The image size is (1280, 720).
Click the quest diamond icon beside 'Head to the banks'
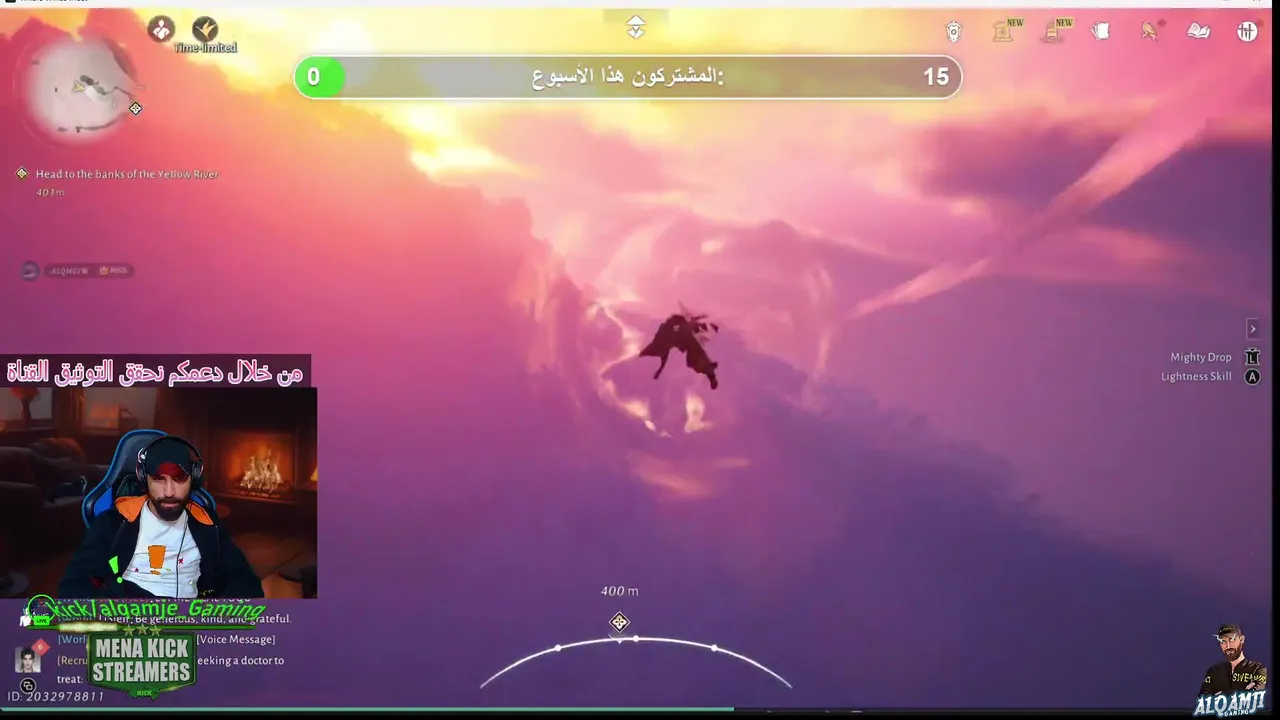coord(22,173)
